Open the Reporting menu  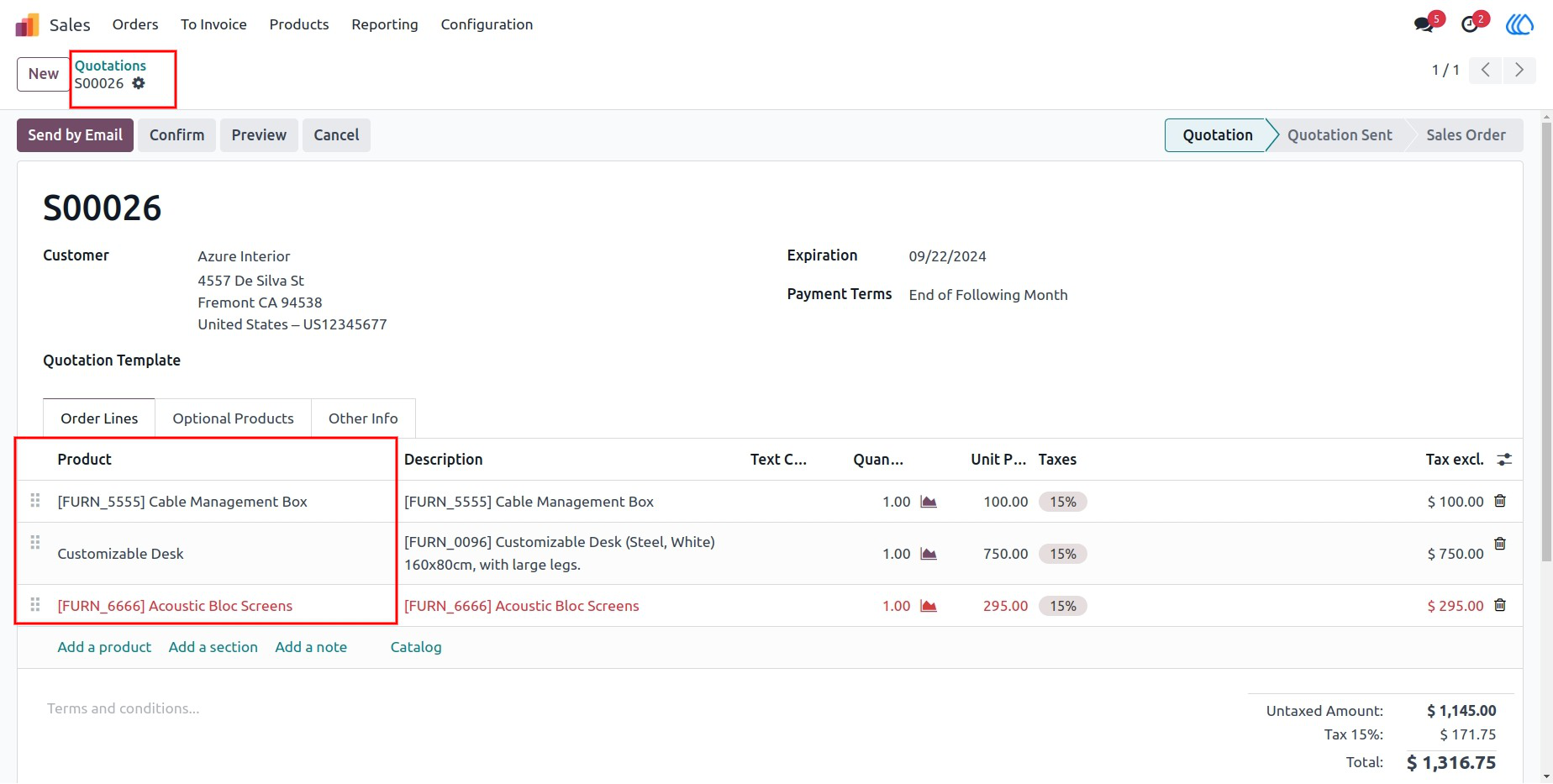click(385, 24)
